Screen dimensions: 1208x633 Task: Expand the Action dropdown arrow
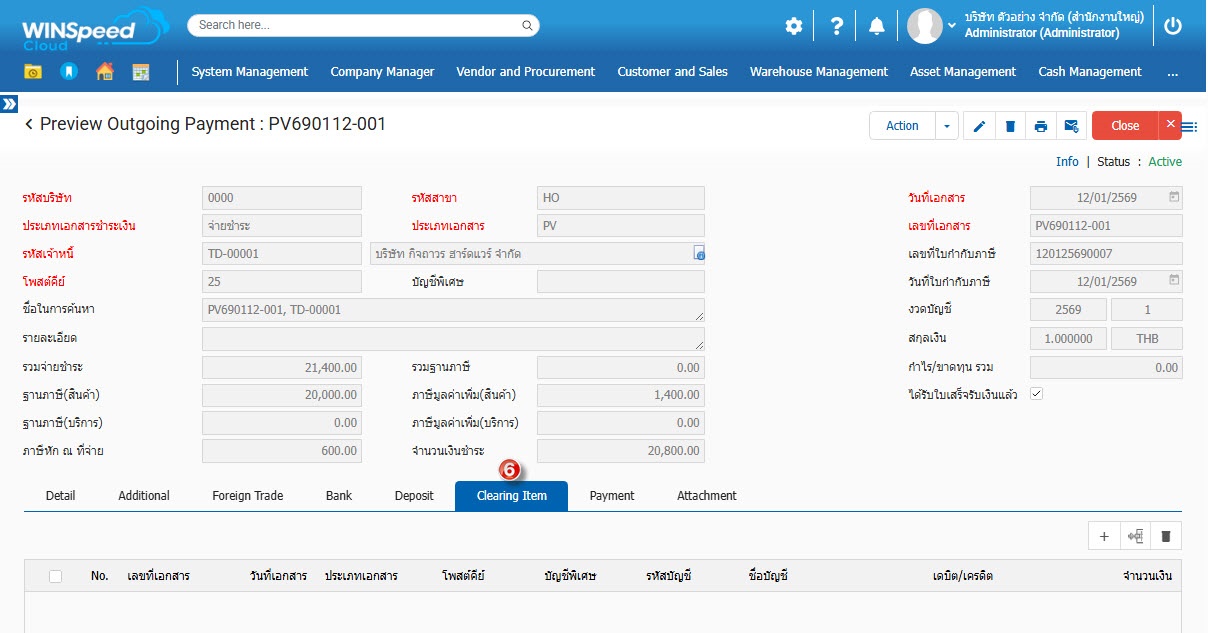(947, 126)
